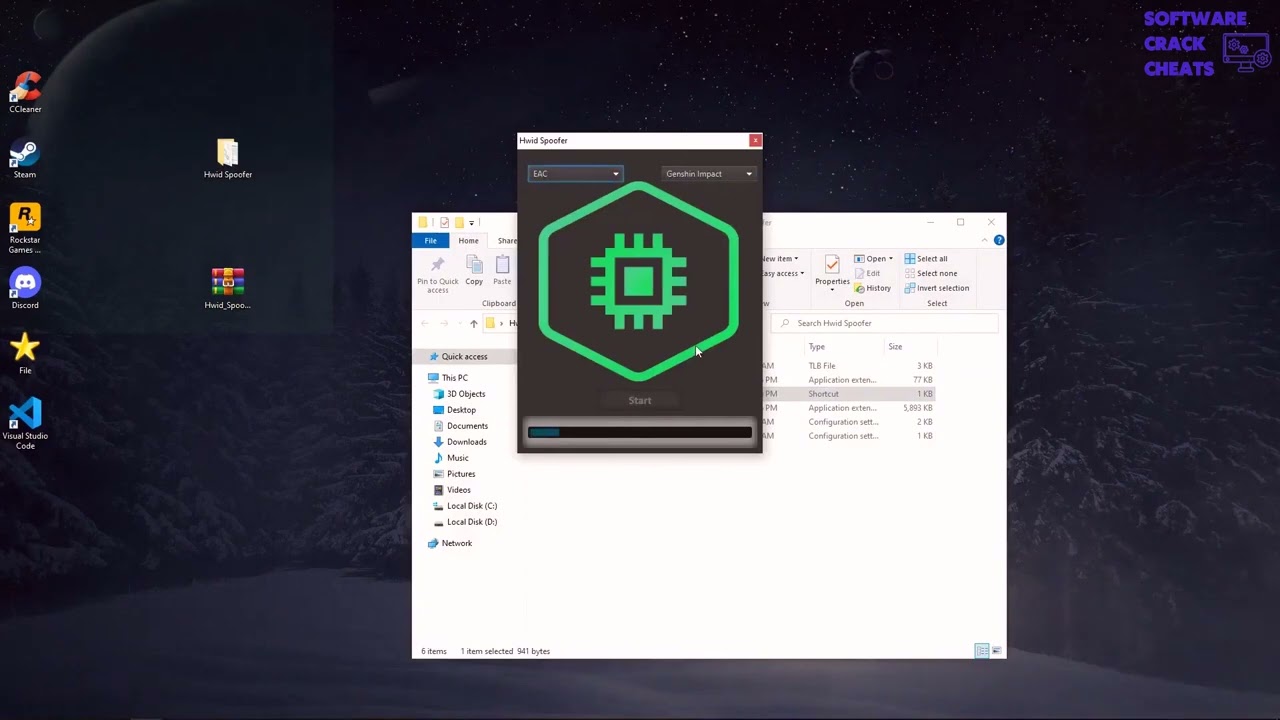
Task: Go up one folder level in Explorer
Action: pos(474,323)
